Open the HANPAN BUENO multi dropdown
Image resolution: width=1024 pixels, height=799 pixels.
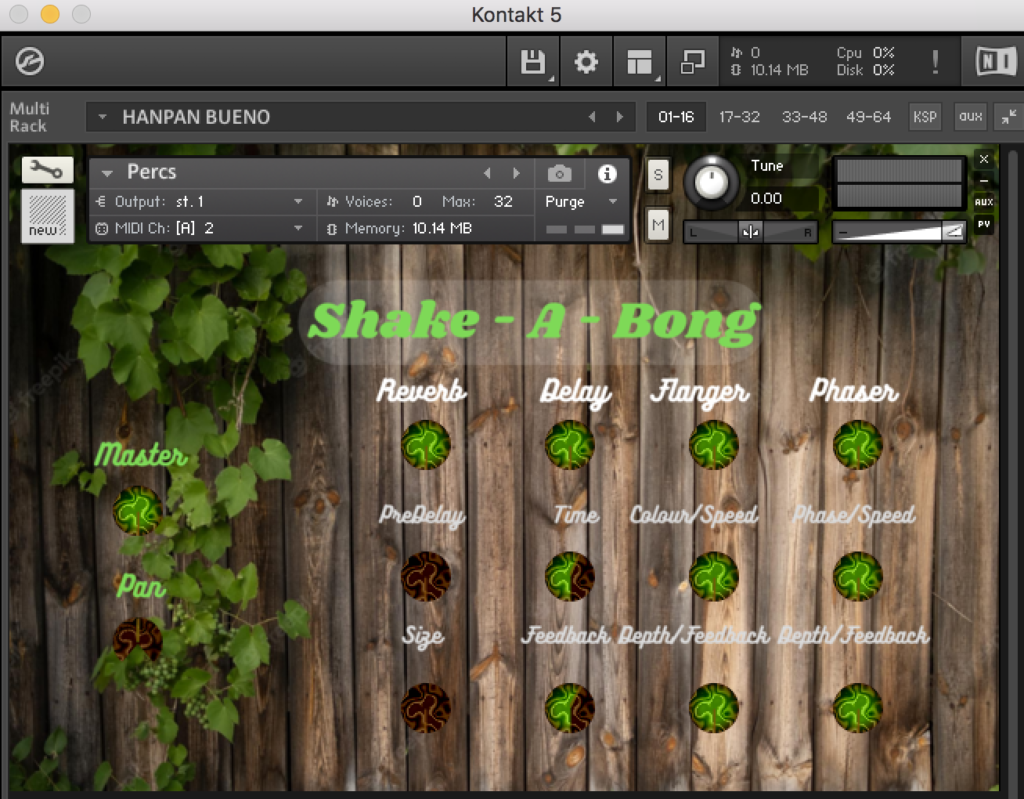pos(103,117)
